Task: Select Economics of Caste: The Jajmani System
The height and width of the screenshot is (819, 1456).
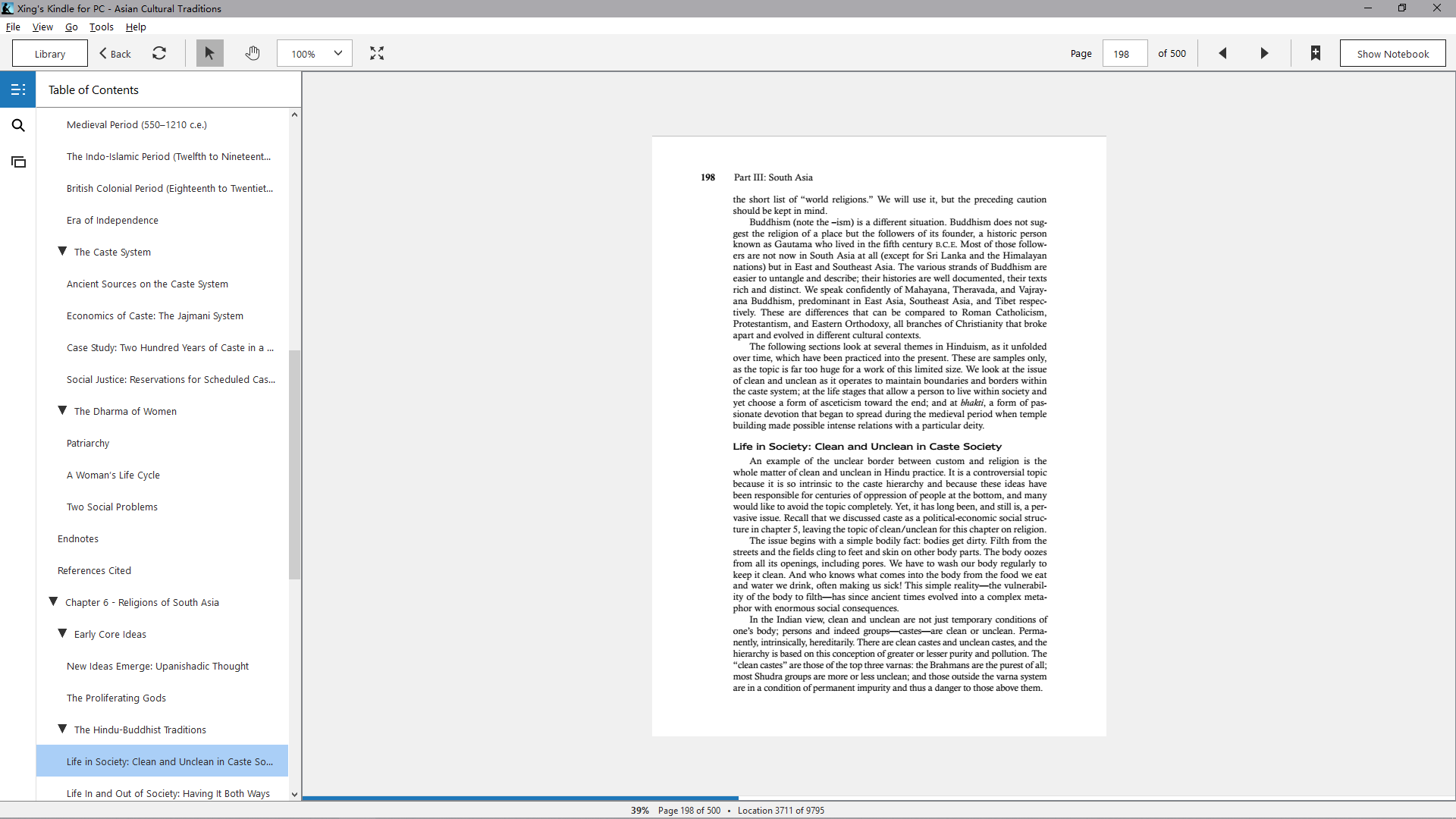Action: click(x=155, y=316)
